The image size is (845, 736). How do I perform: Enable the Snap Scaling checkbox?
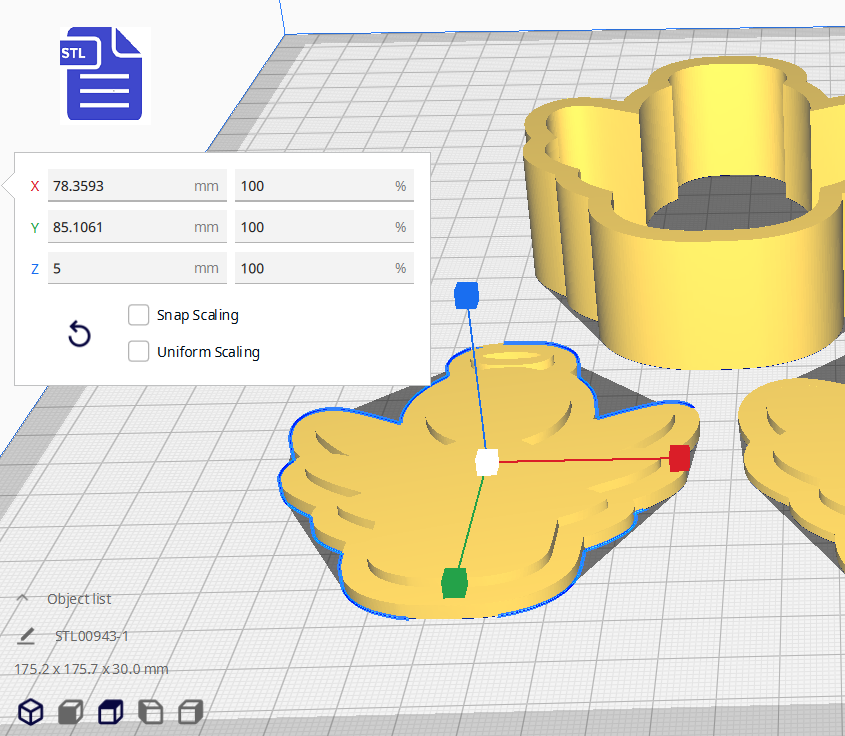pos(139,315)
